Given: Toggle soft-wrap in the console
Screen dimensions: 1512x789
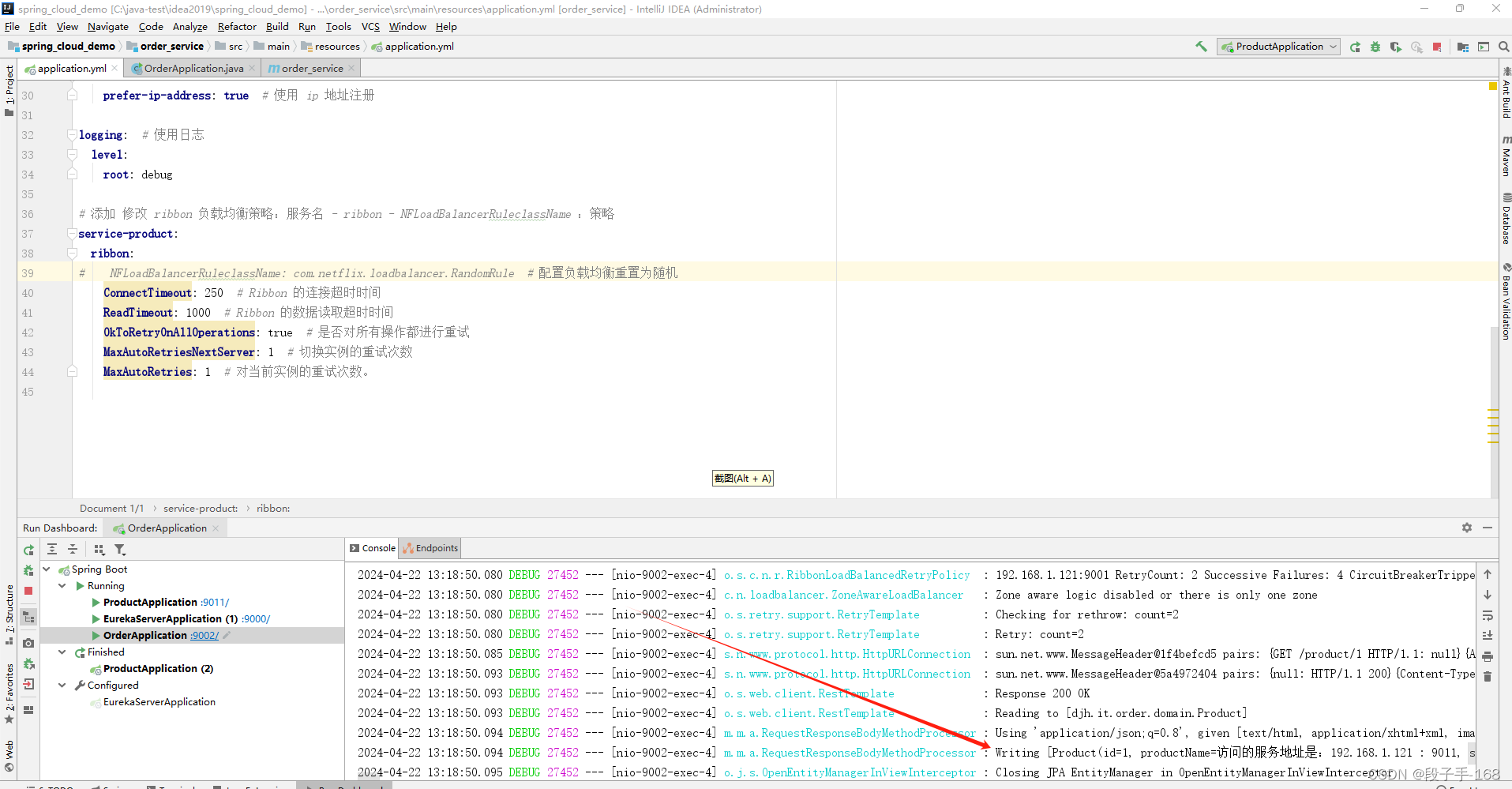Looking at the screenshot, I should click(x=1488, y=615).
